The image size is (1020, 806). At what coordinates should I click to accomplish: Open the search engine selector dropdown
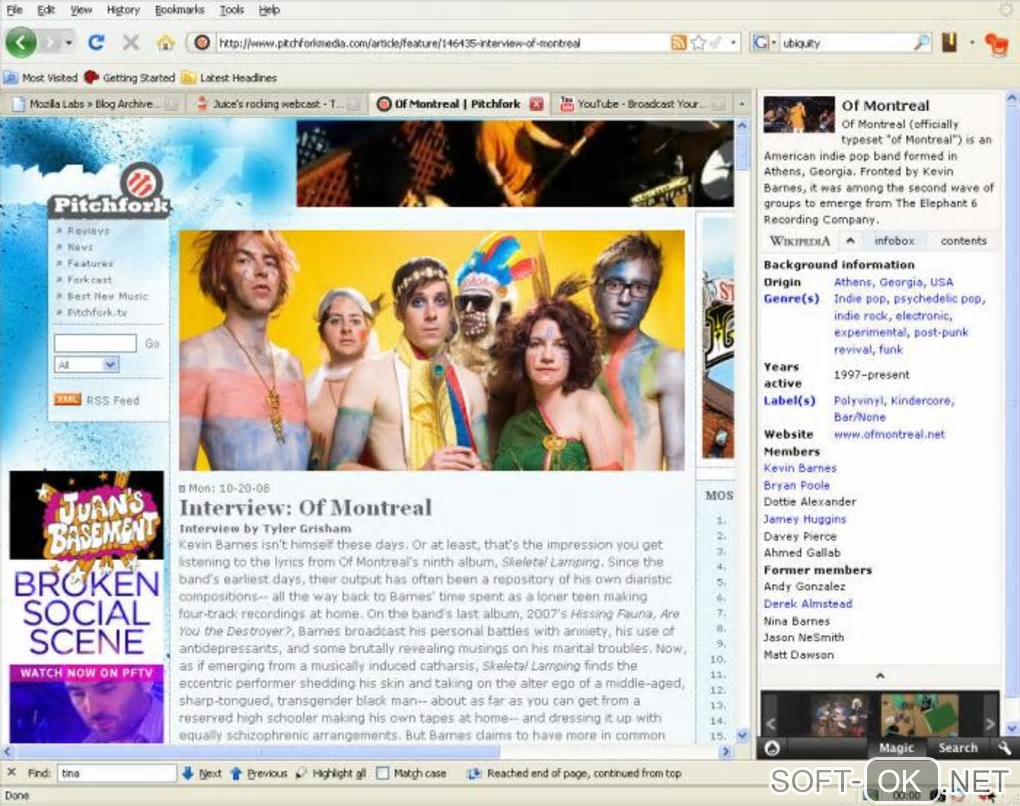pos(765,43)
